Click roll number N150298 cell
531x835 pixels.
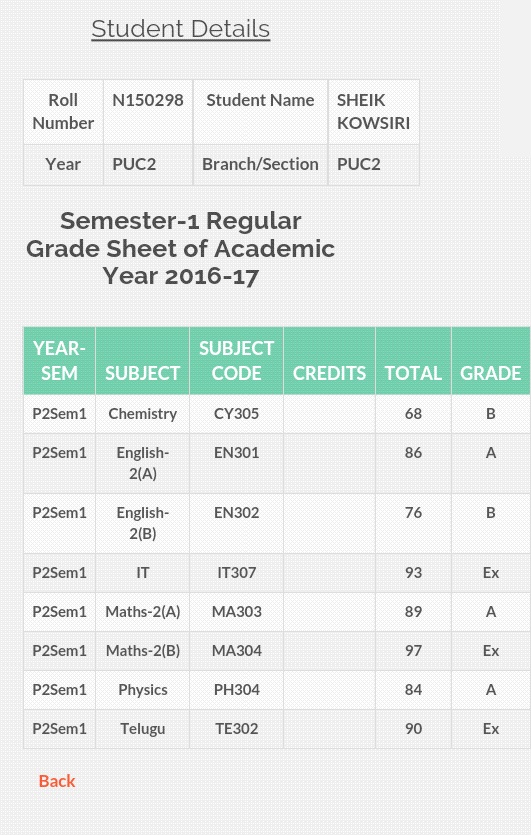tap(148, 112)
